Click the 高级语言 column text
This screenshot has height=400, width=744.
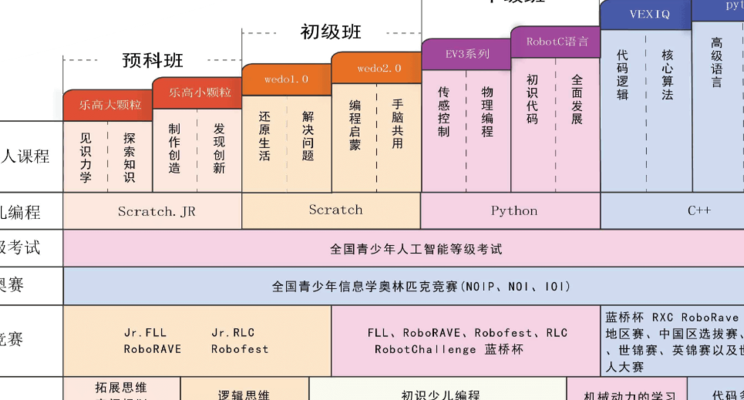coord(716,62)
